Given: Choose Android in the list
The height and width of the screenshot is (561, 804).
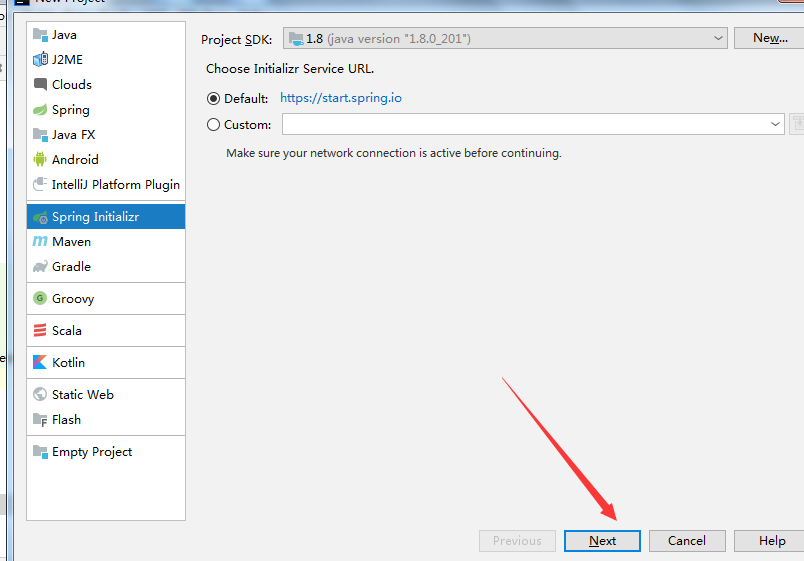Looking at the screenshot, I should click(x=106, y=159).
